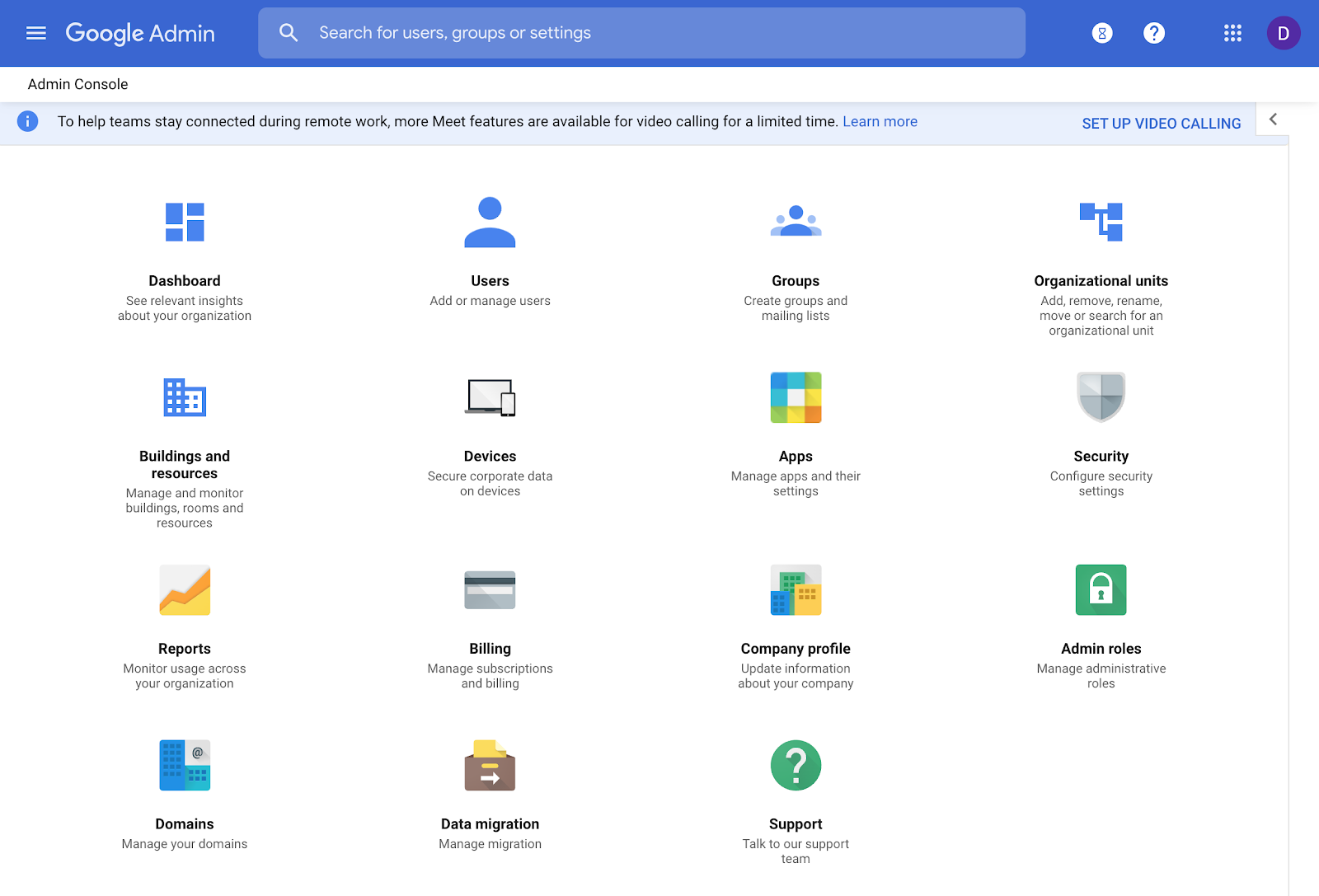Click the Reports title text
The image size is (1319, 896).
pyautogui.click(x=185, y=649)
